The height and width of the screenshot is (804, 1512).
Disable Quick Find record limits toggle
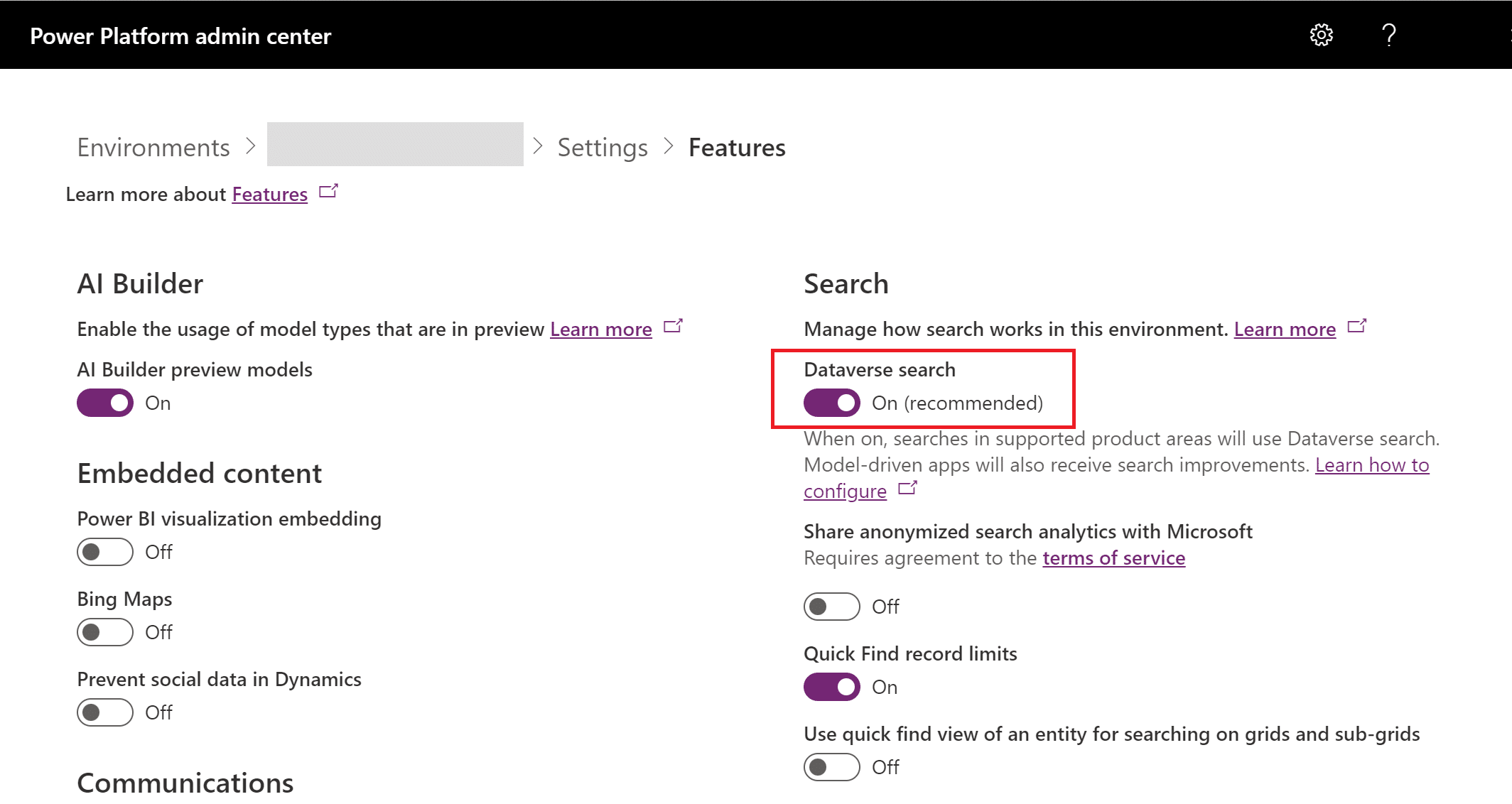coord(832,687)
